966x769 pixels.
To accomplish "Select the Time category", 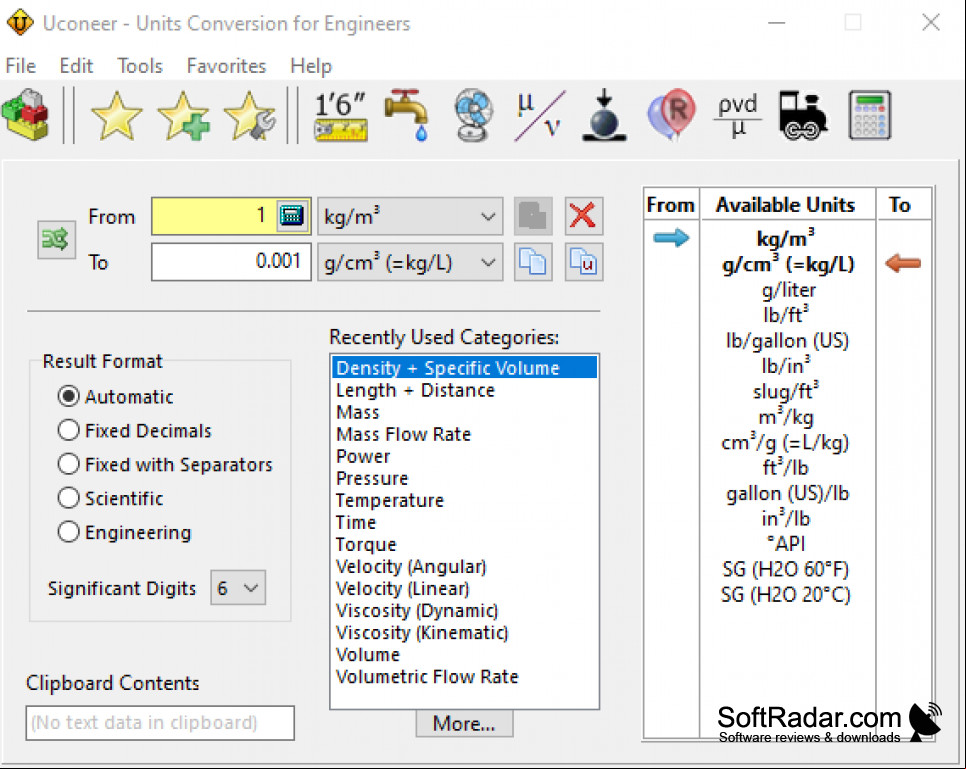I will (465, 523).
